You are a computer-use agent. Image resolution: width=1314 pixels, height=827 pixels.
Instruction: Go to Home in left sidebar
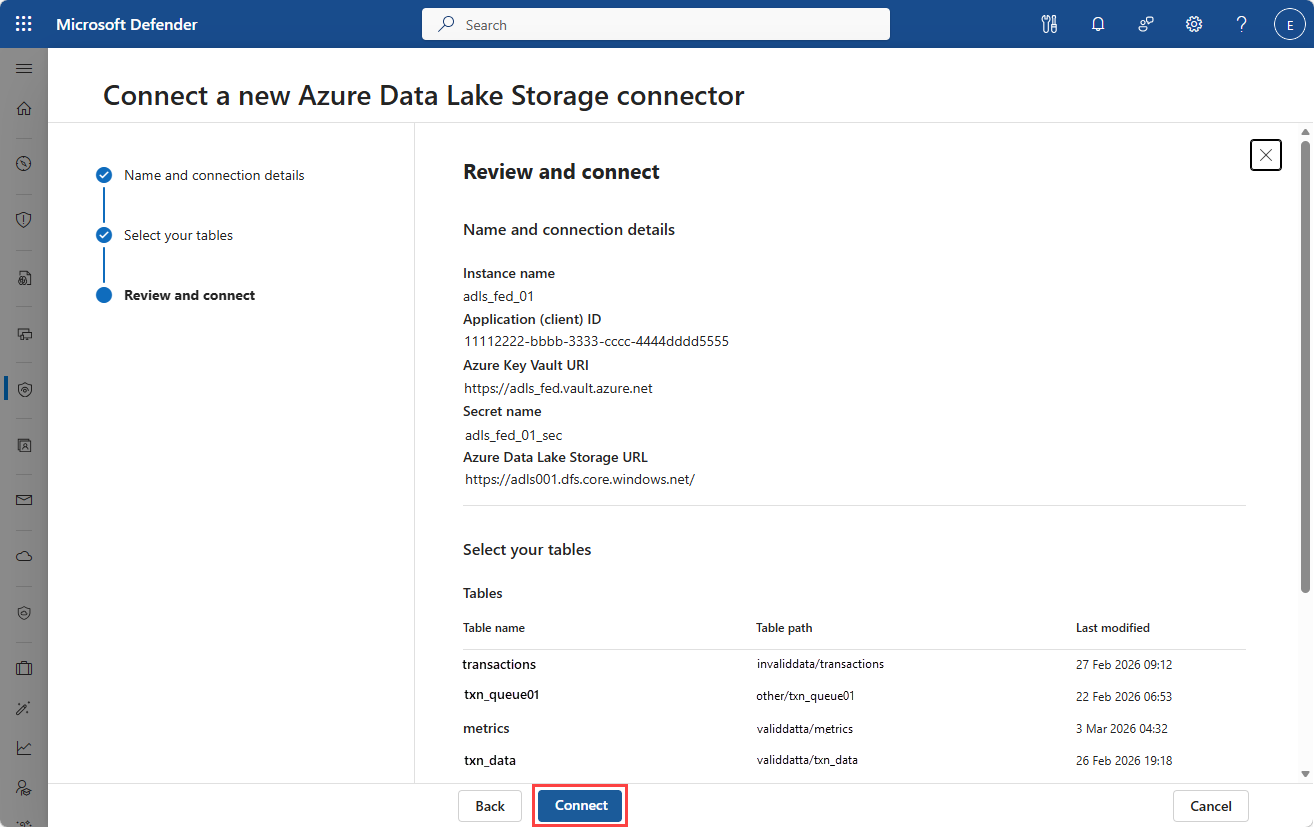(24, 108)
